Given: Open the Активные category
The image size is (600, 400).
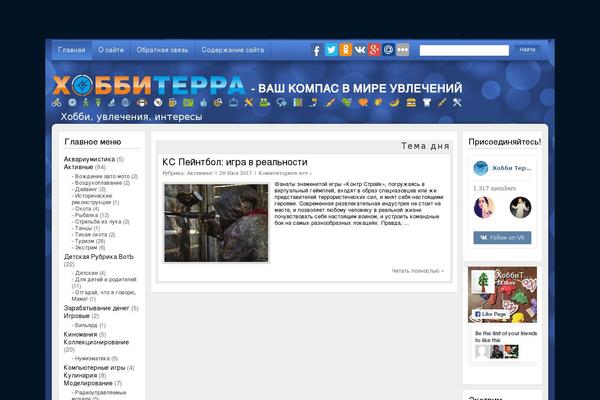Looking at the screenshot, I should [x=78, y=167].
